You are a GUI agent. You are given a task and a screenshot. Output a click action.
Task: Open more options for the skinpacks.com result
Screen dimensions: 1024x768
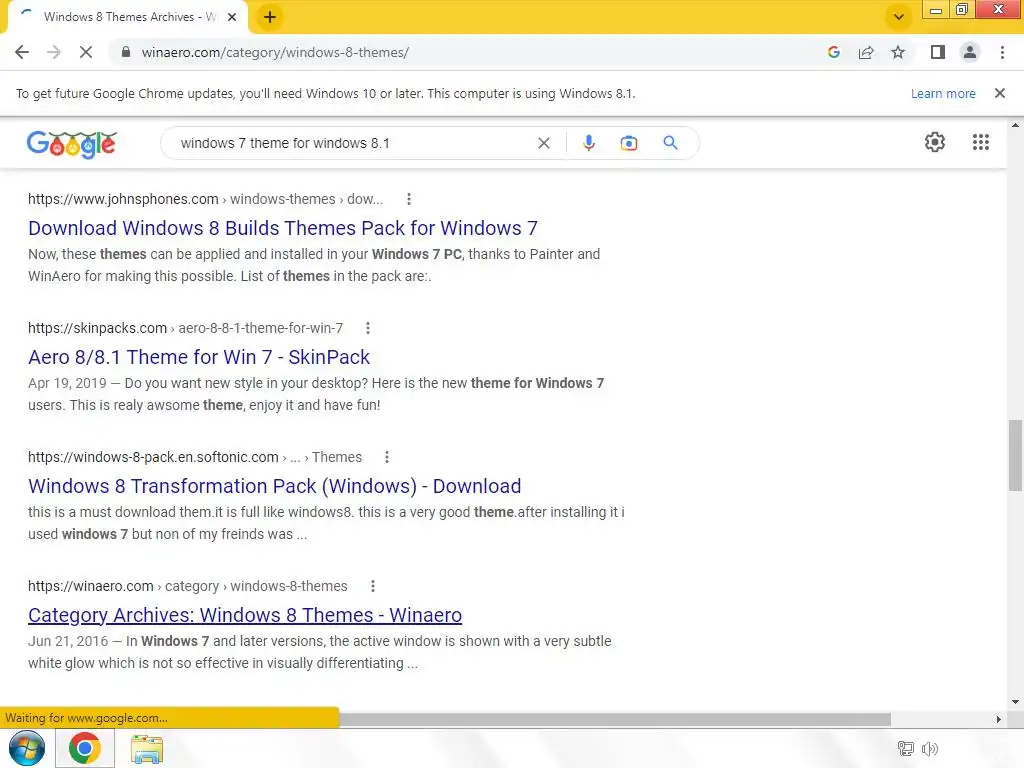pos(368,328)
